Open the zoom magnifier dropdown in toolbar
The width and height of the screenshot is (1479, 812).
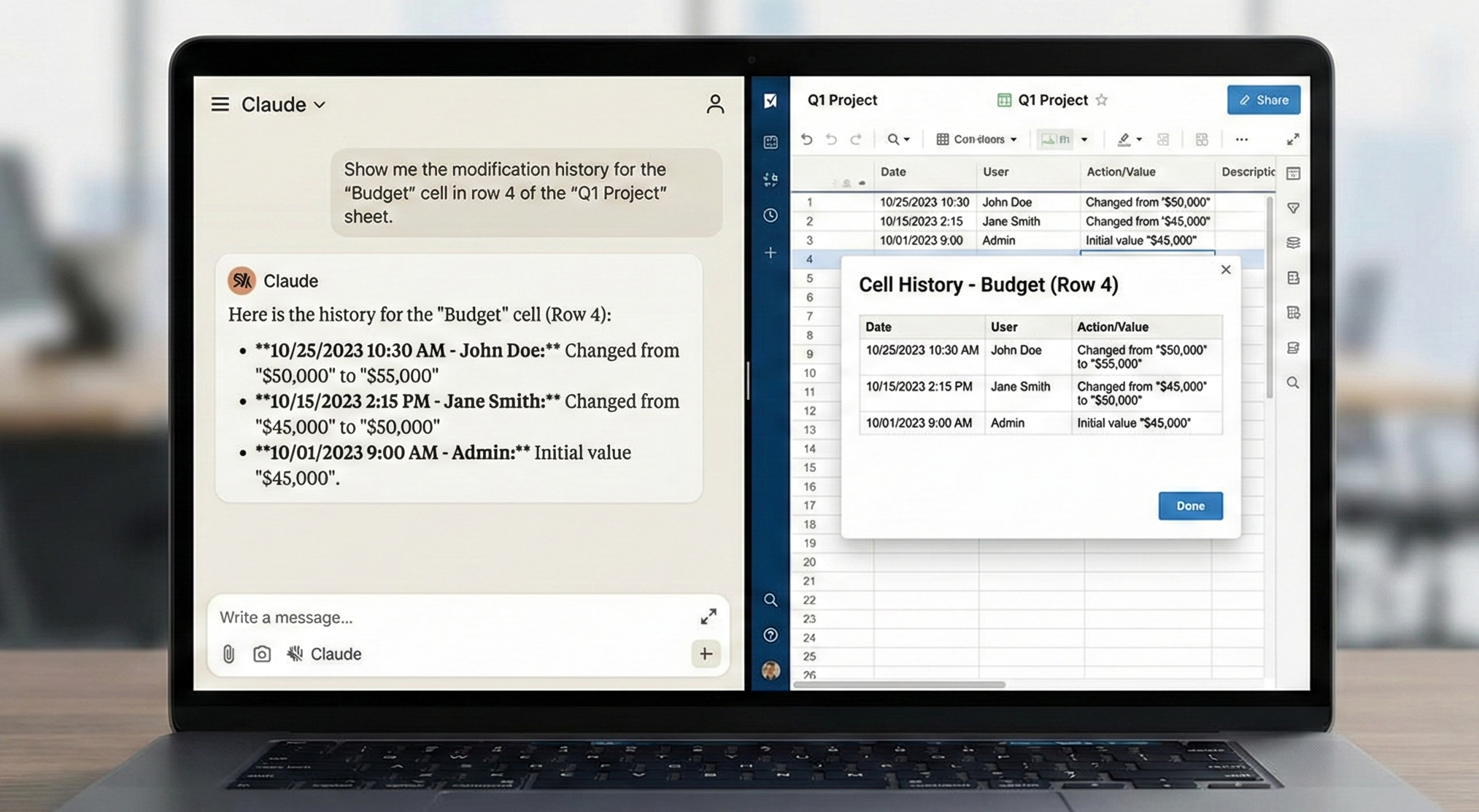[897, 139]
